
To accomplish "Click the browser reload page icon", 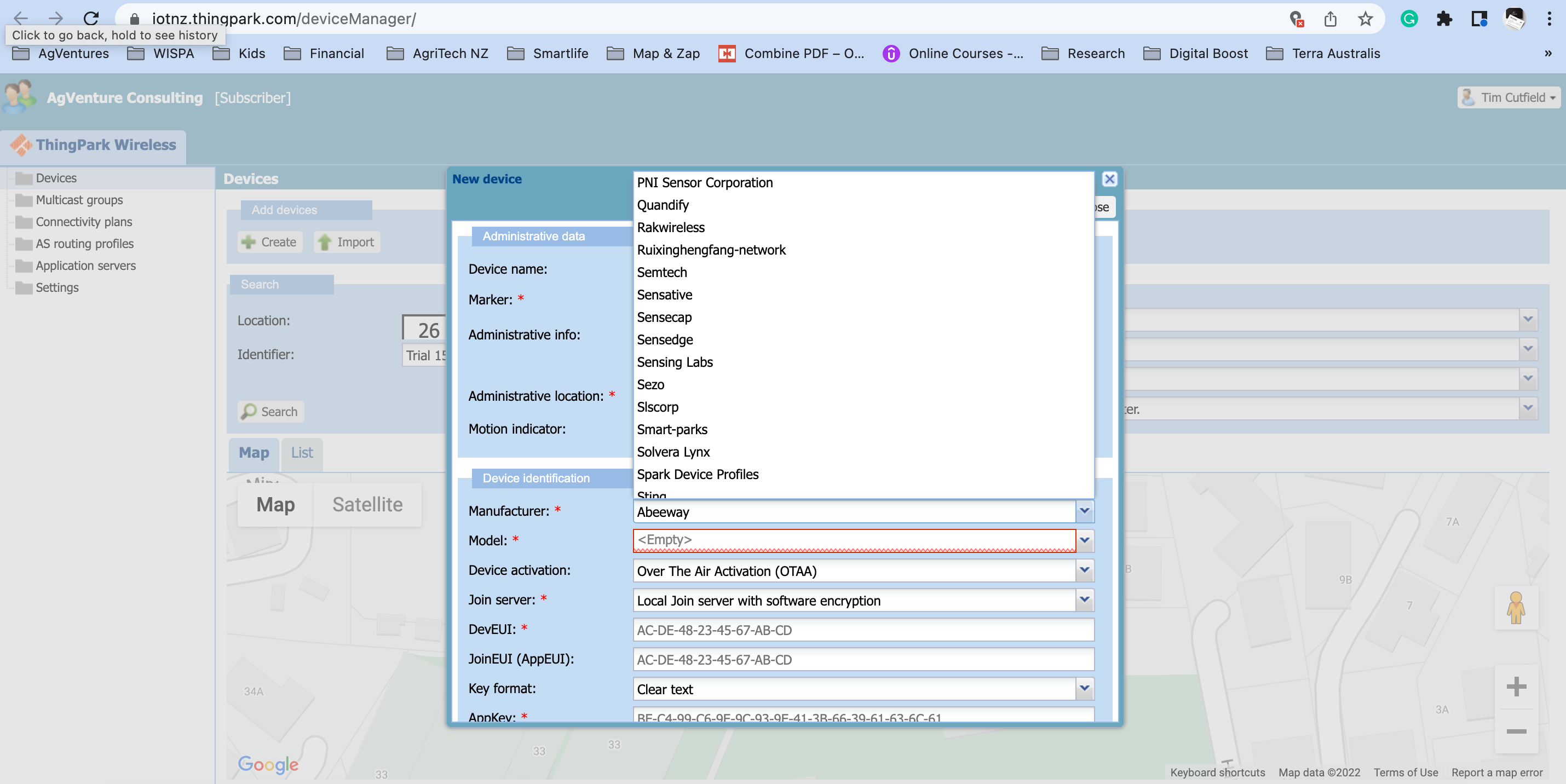I will (x=91, y=18).
